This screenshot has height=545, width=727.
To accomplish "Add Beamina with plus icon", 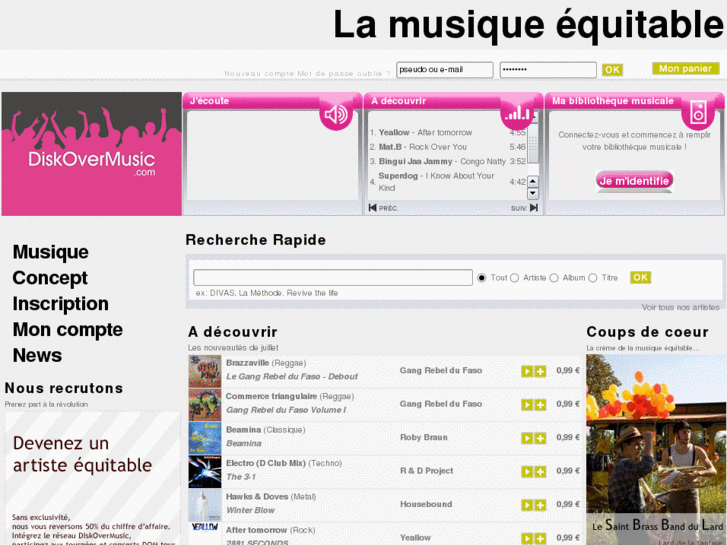I will click(540, 438).
